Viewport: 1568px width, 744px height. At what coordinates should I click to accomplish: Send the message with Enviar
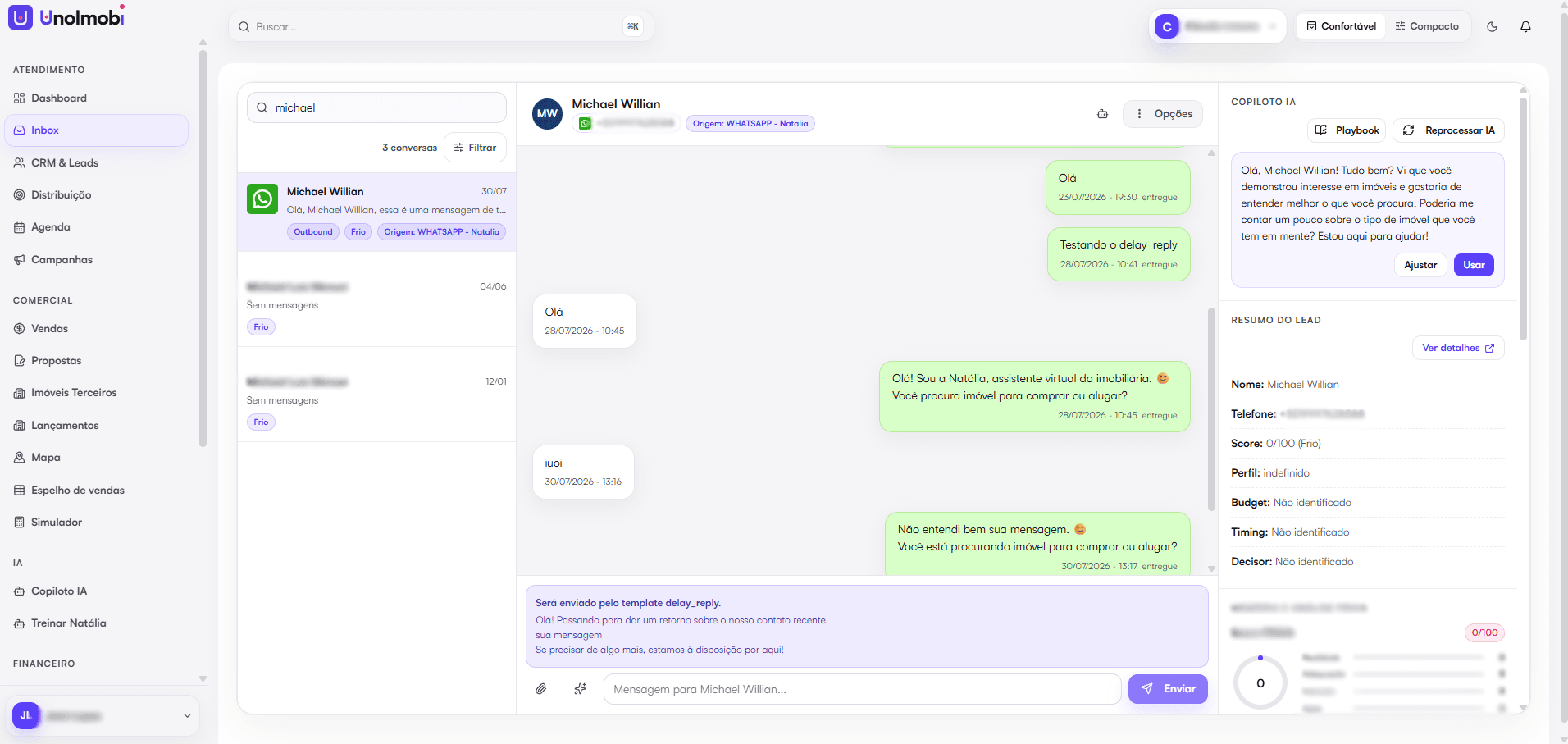pos(1168,689)
